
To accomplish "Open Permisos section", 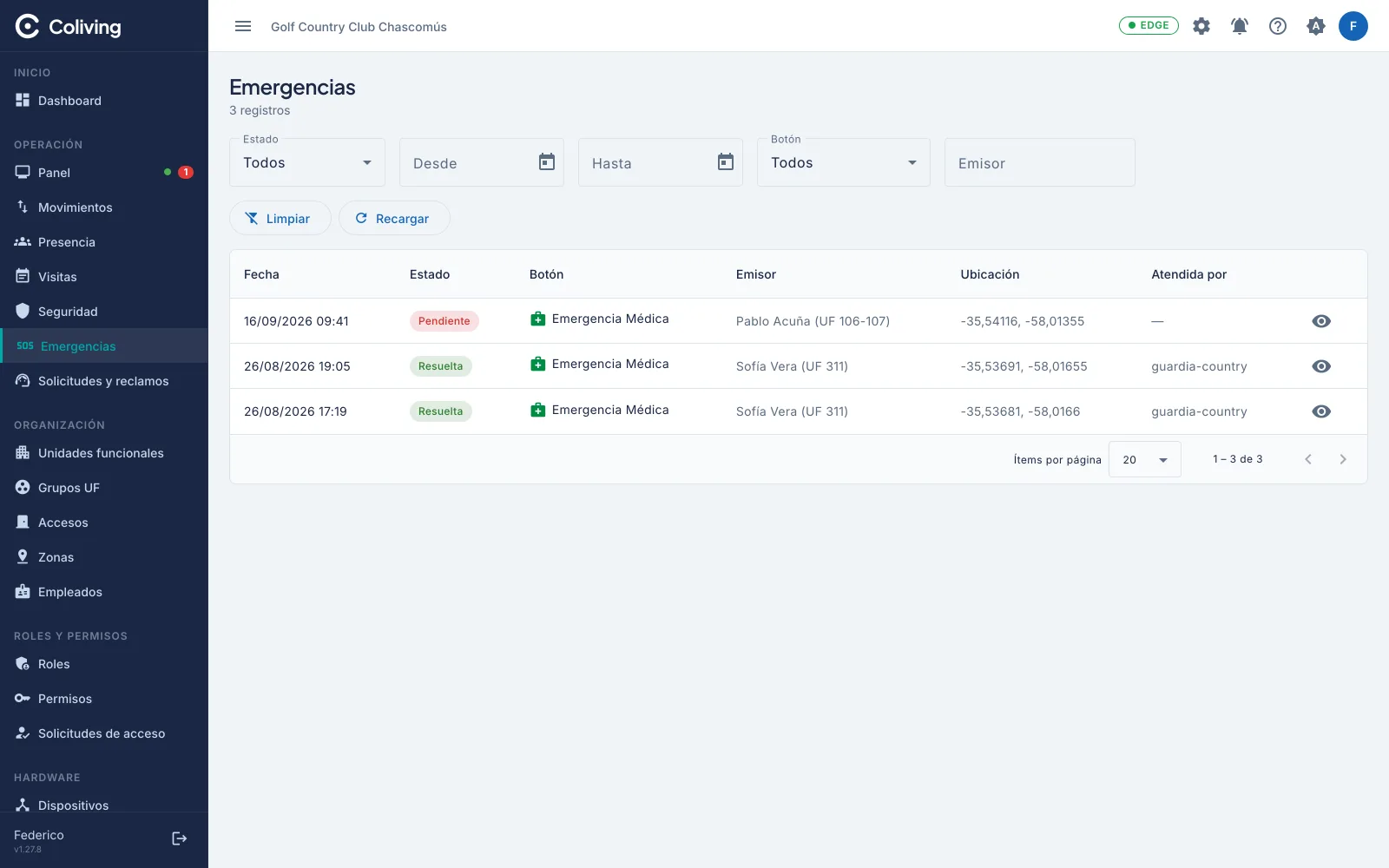I will point(104,699).
